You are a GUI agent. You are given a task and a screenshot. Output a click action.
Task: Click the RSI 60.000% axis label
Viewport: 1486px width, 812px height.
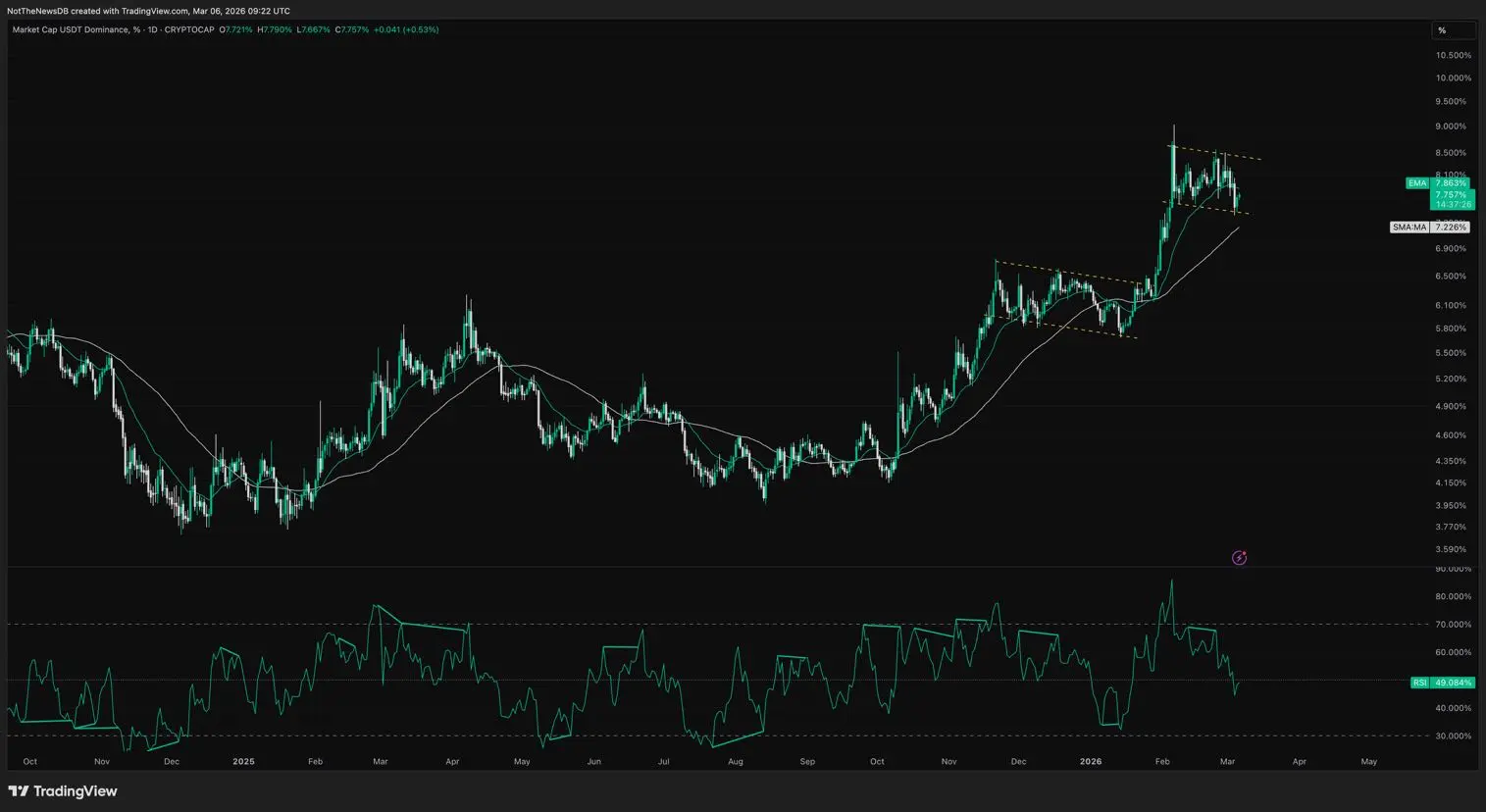pyautogui.click(x=1453, y=652)
